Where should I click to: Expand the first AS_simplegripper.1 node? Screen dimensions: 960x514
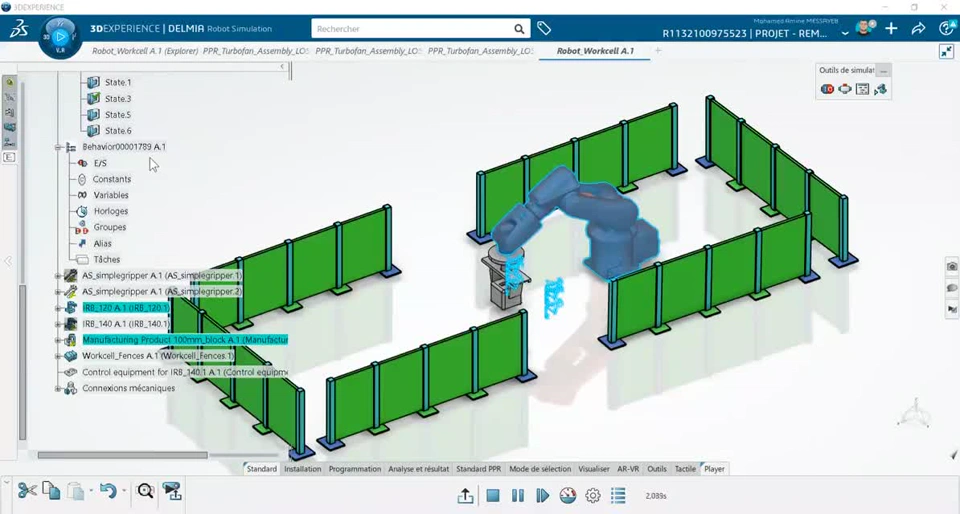pyautogui.click(x=58, y=276)
